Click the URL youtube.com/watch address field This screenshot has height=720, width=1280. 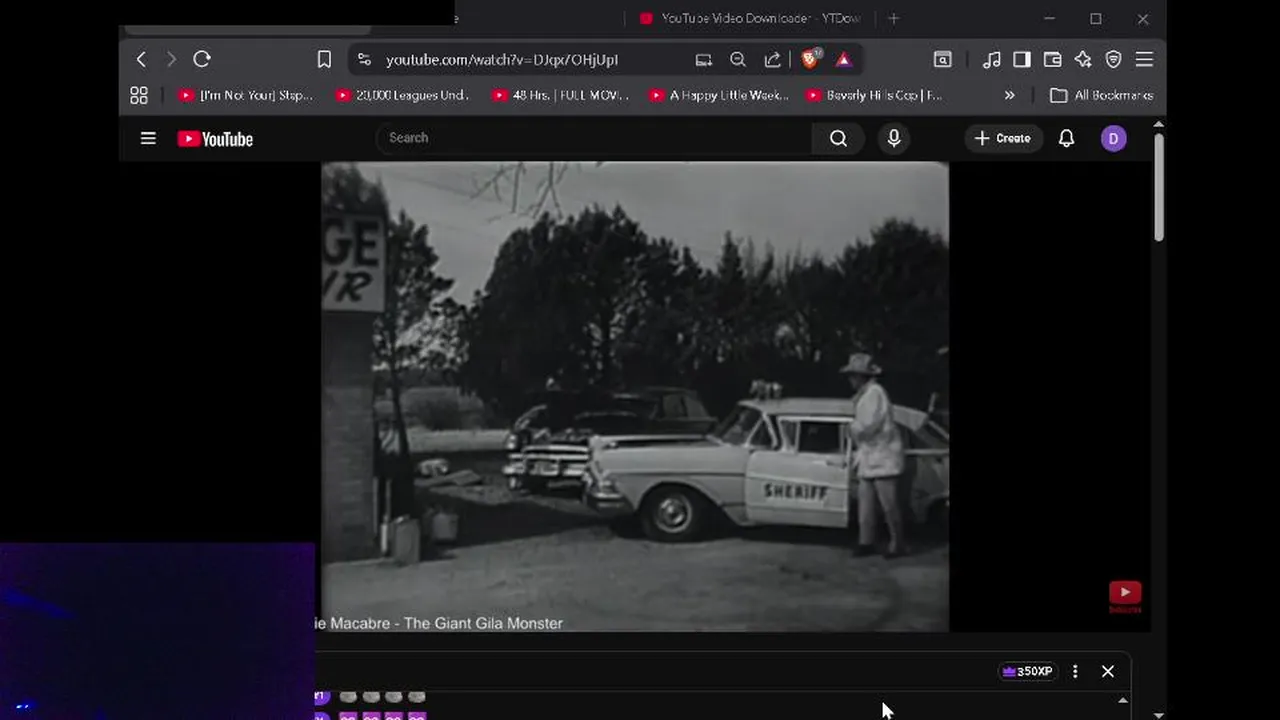pyautogui.click(x=502, y=60)
